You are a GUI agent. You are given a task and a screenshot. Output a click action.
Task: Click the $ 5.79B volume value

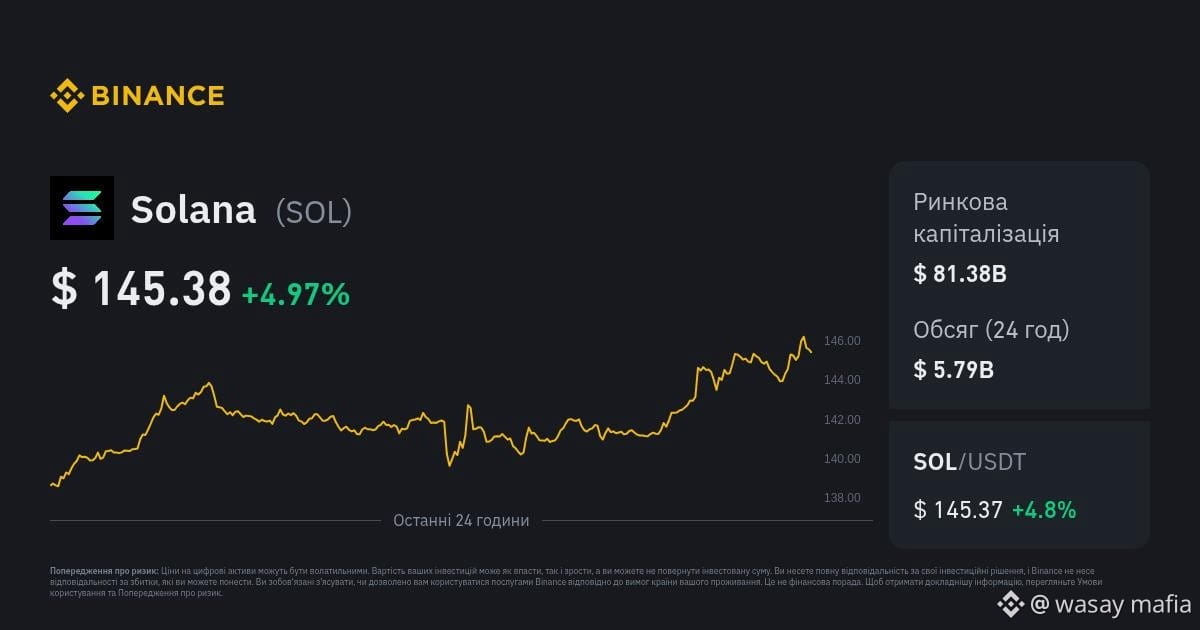954,370
